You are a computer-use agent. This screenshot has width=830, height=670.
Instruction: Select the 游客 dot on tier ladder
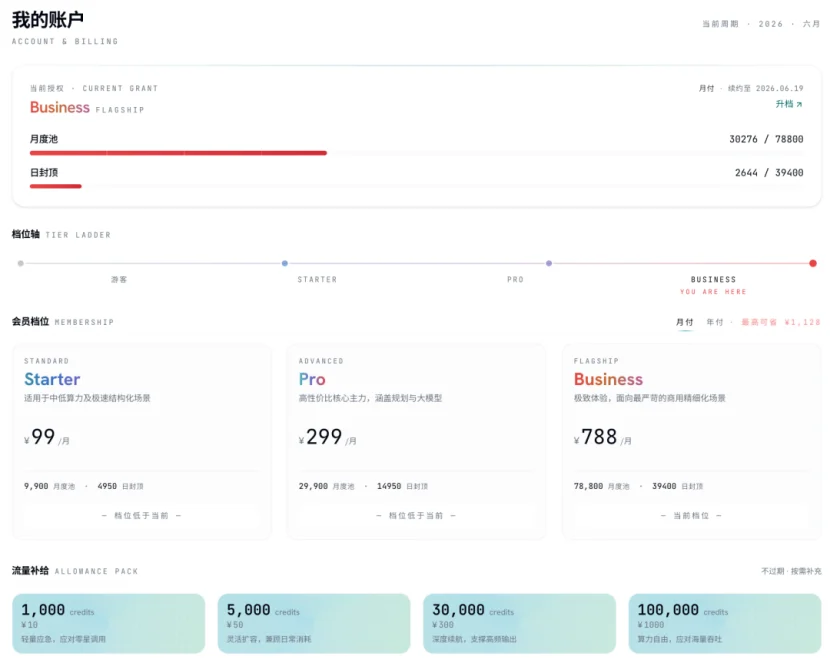coord(21,263)
